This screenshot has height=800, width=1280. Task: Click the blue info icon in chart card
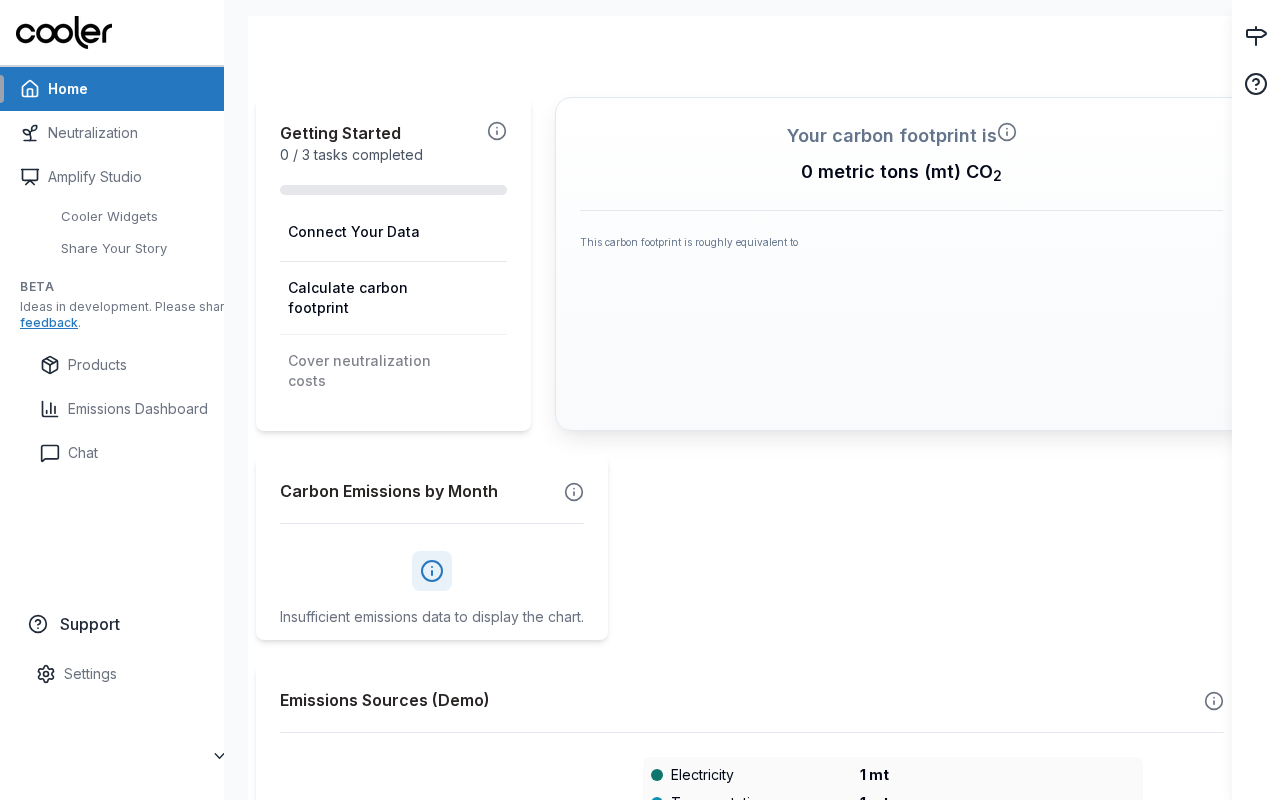tap(432, 571)
